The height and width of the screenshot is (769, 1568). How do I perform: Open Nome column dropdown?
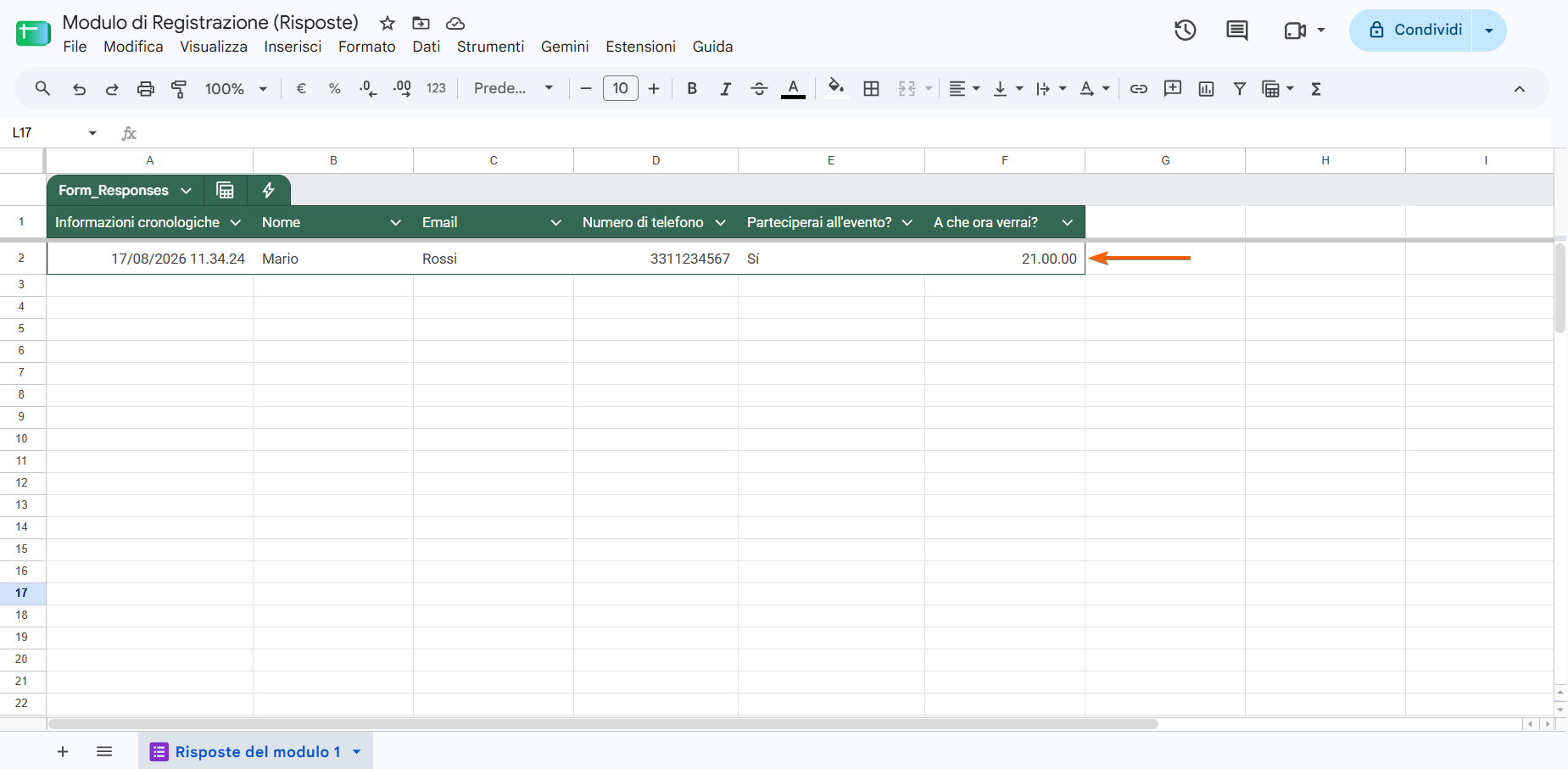point(395,222)
